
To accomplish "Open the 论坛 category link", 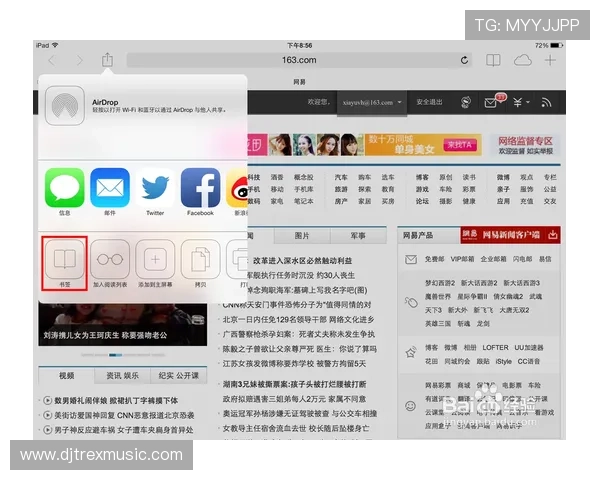I will click(422, 201).
